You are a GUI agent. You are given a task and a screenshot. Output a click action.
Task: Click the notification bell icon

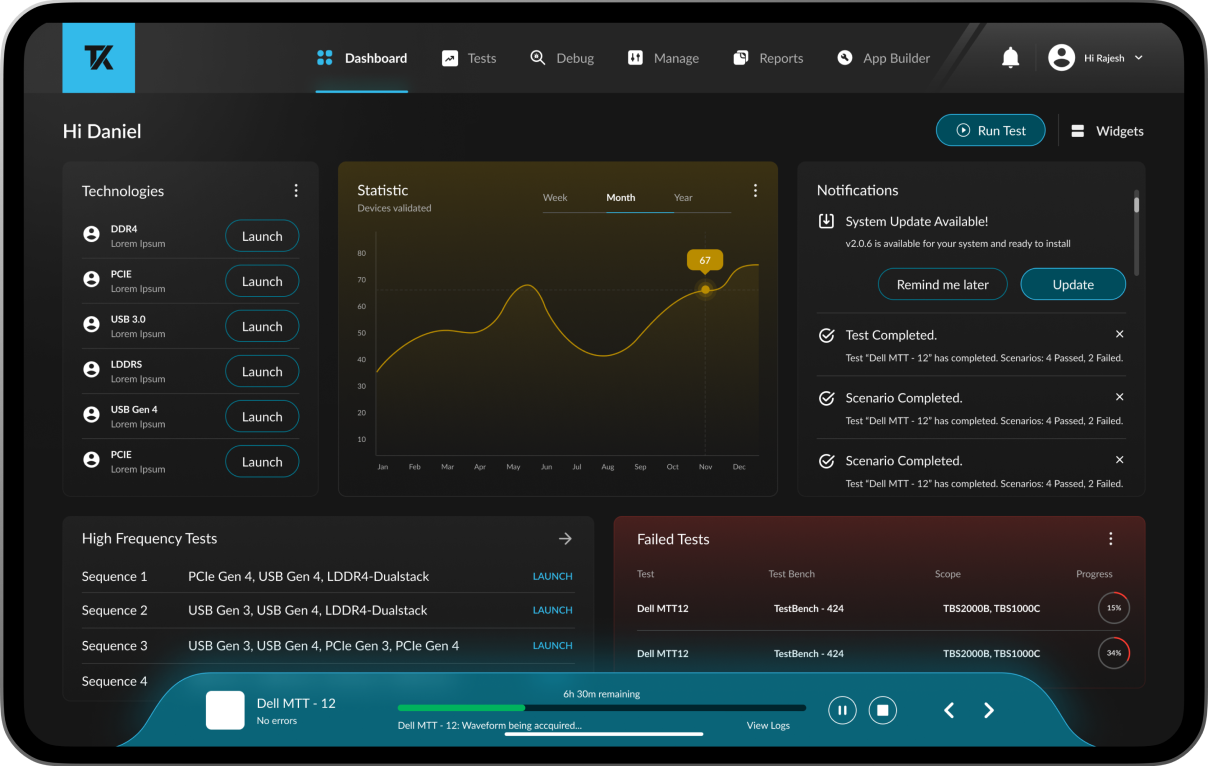pyautogui.click(x=1010, y=57)
